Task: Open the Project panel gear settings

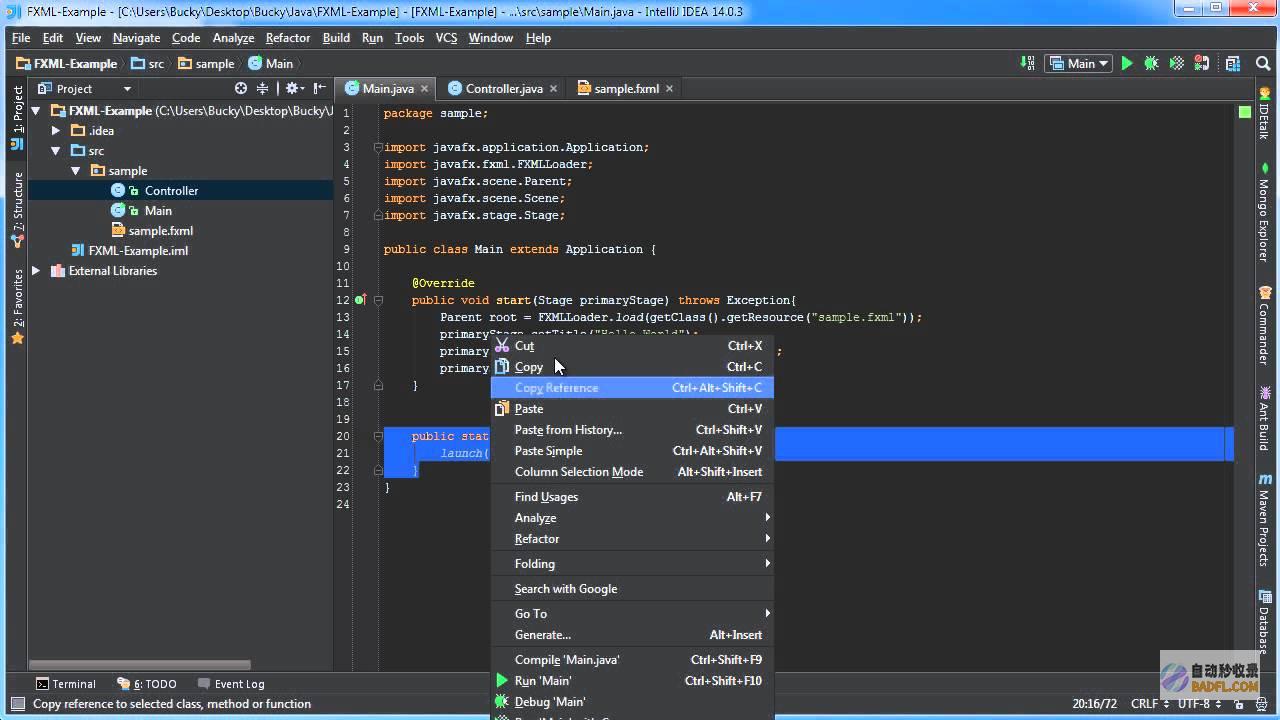Action: 293,88
